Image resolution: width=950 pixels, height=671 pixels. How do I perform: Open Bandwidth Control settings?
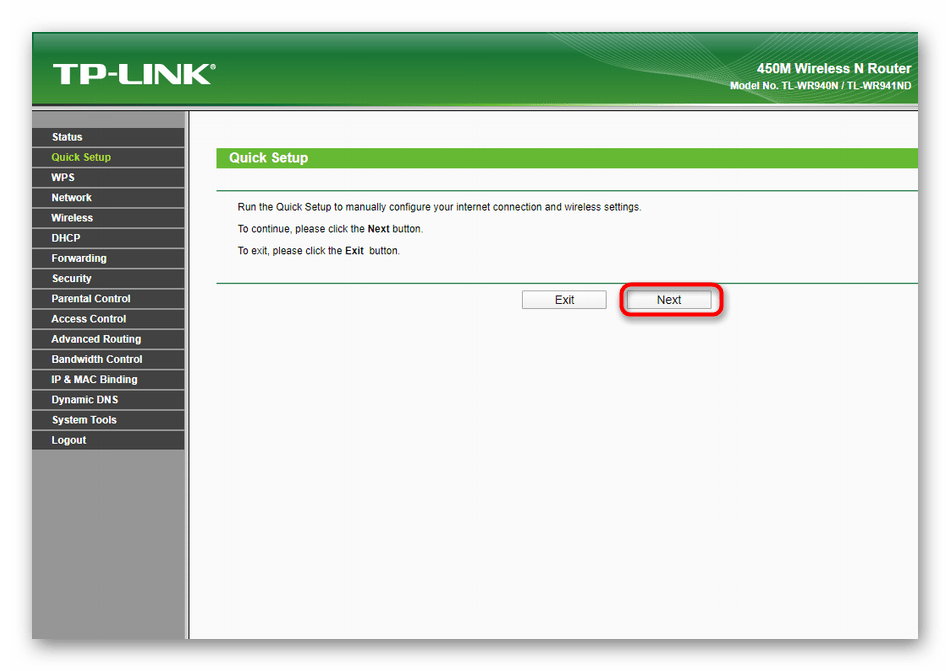(x=108, y=359)
